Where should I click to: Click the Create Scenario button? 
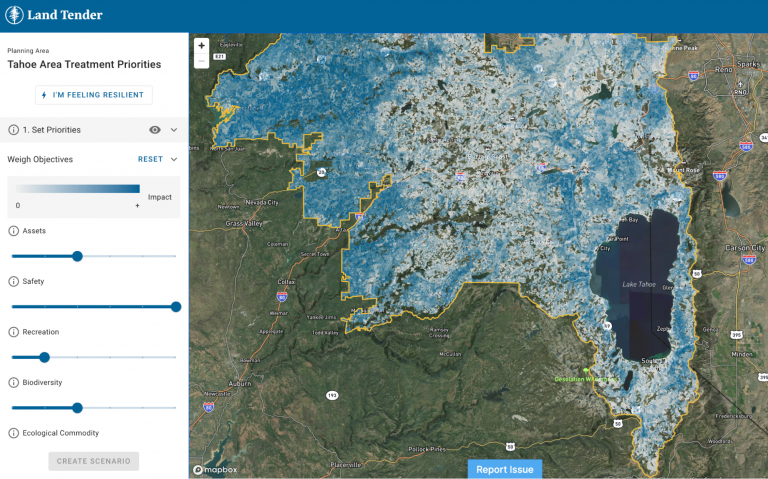(x=94, y=461)
